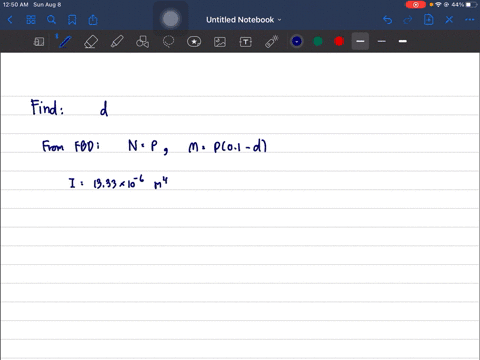Open the more options ellipsis menu

click(470, 20)
